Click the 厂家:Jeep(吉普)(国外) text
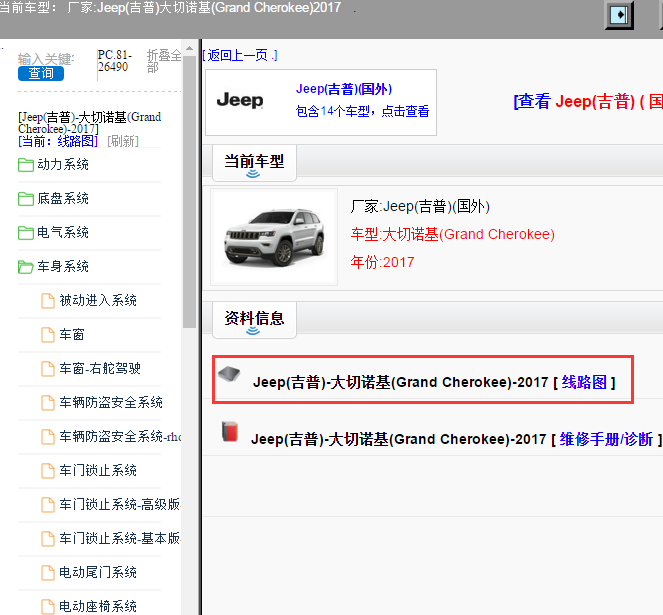Screen dimensions: 663x615 tap(420, 206)
